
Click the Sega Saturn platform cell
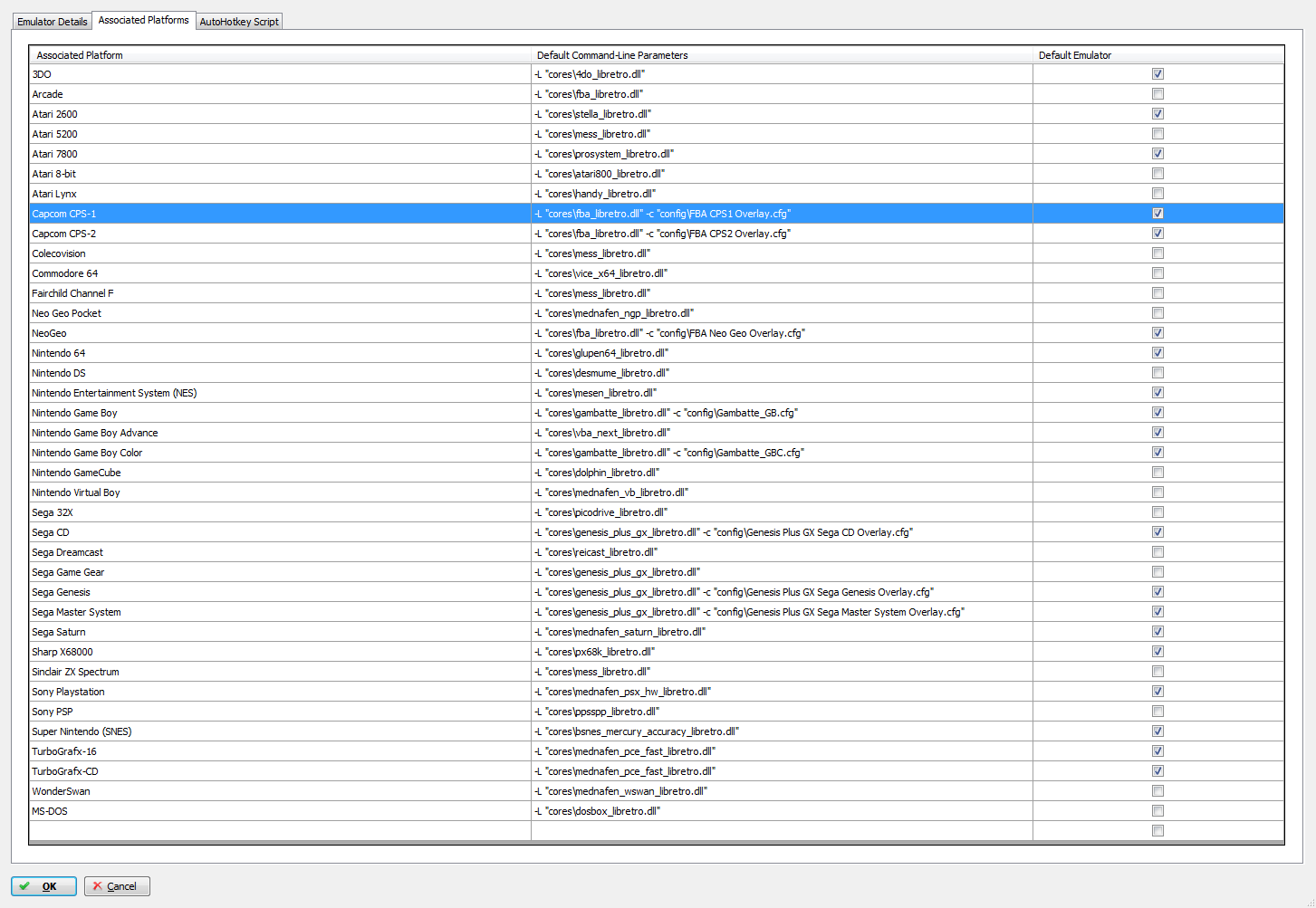(280, 632)
